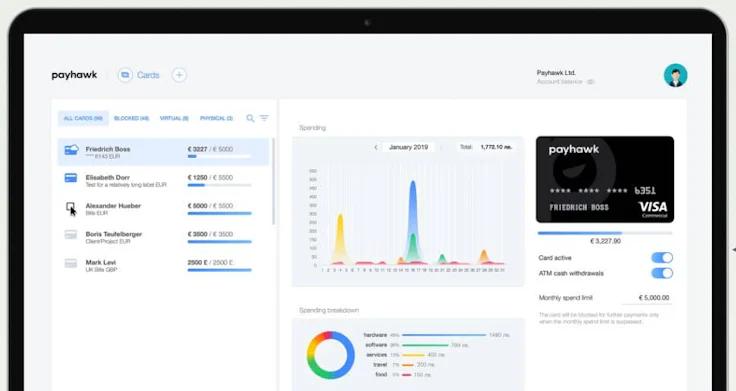The width and height of the screenshot is (736, 391).
Task: Edit the Monthly spend limit field
Action: point(647,298)
